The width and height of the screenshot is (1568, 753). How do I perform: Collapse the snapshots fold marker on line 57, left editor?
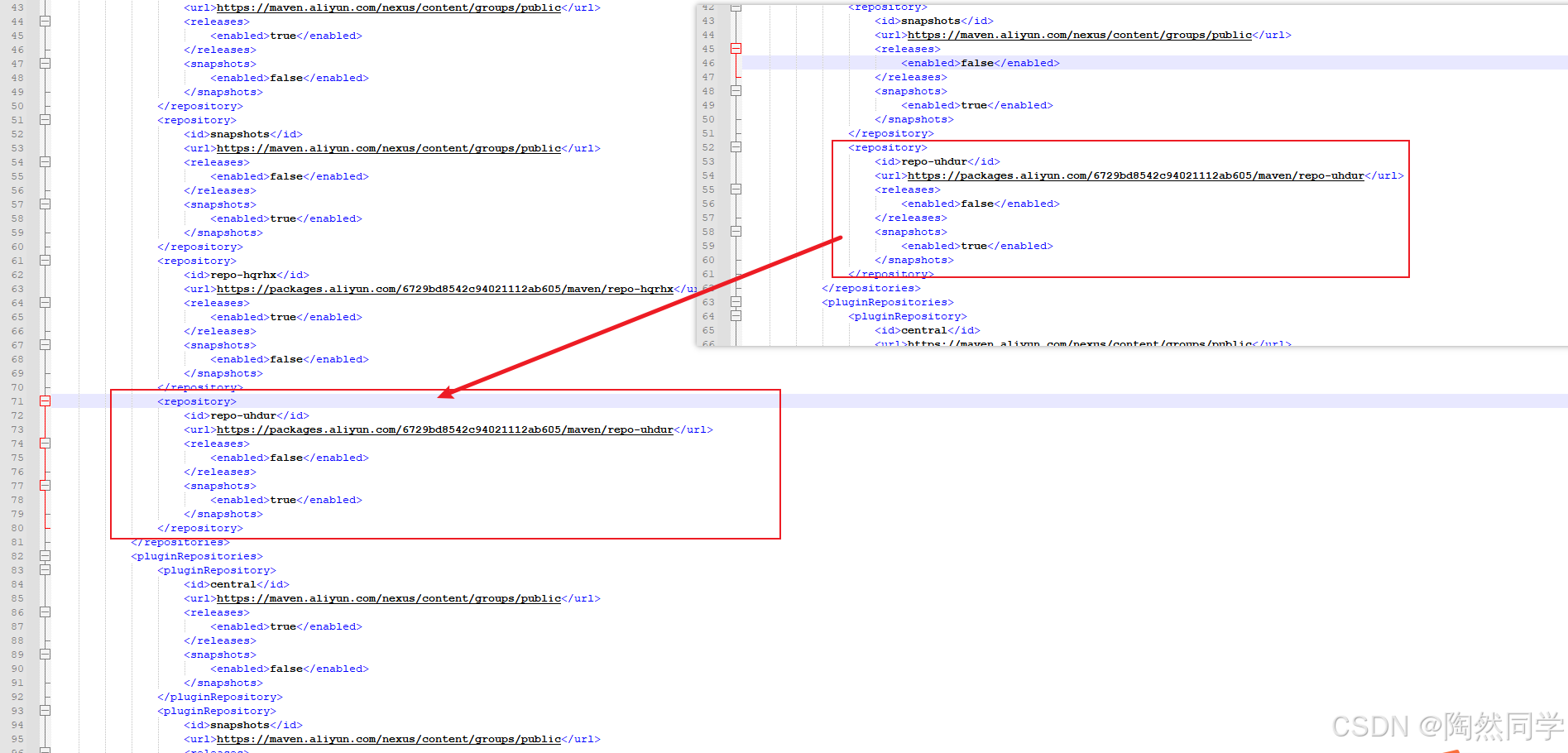point(46,204)
